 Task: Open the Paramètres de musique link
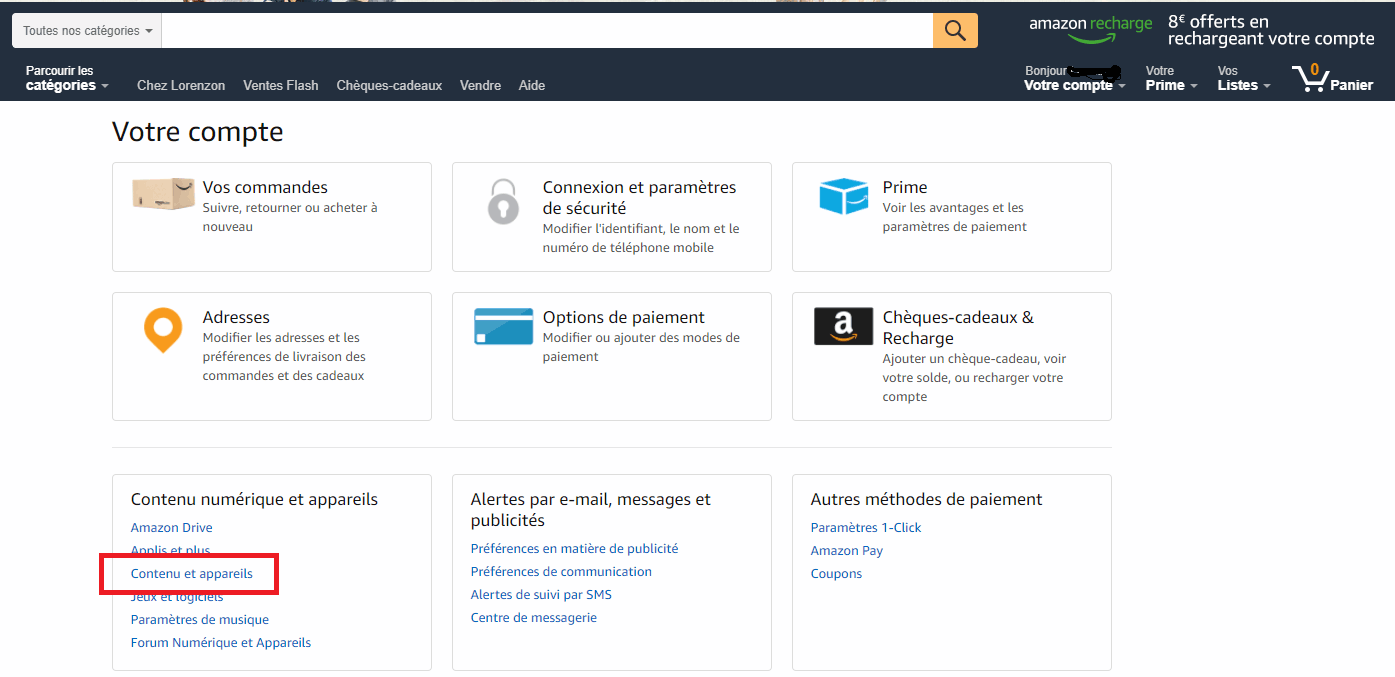pyautogui.click(x=200, y=619)
